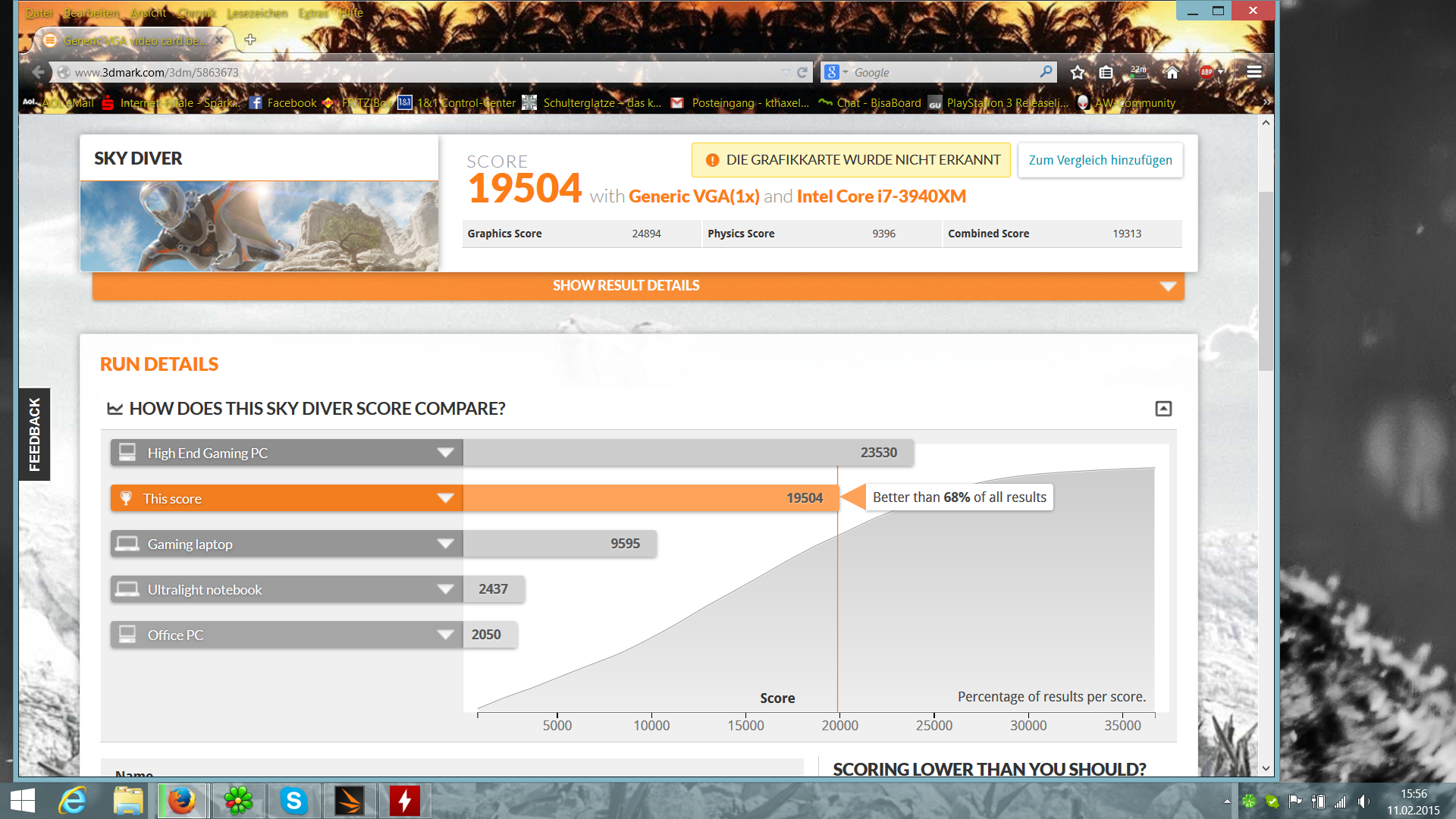Open the Firefox hamburger menu

1254,72
